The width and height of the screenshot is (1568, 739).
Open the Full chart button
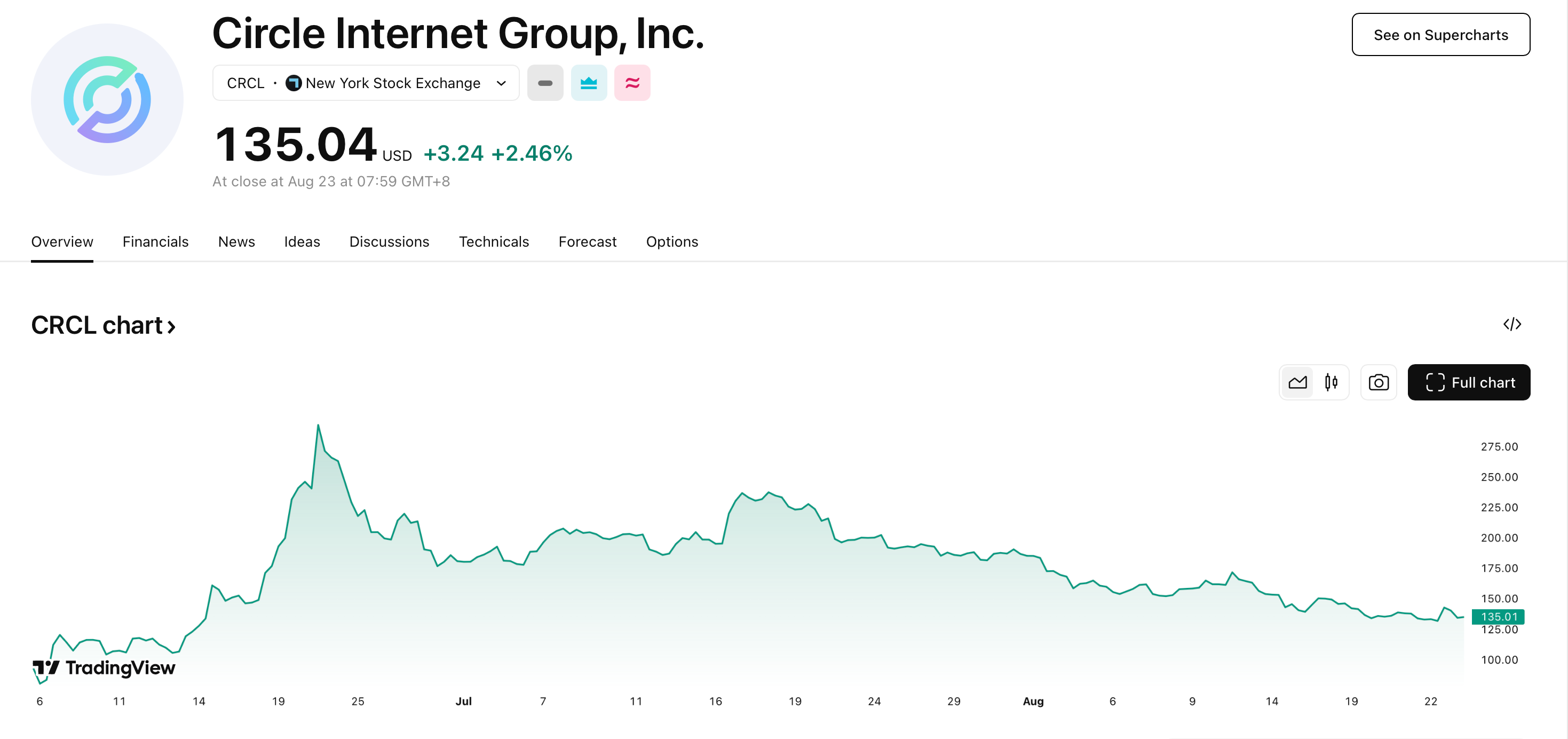click(x=1468, y=383)
